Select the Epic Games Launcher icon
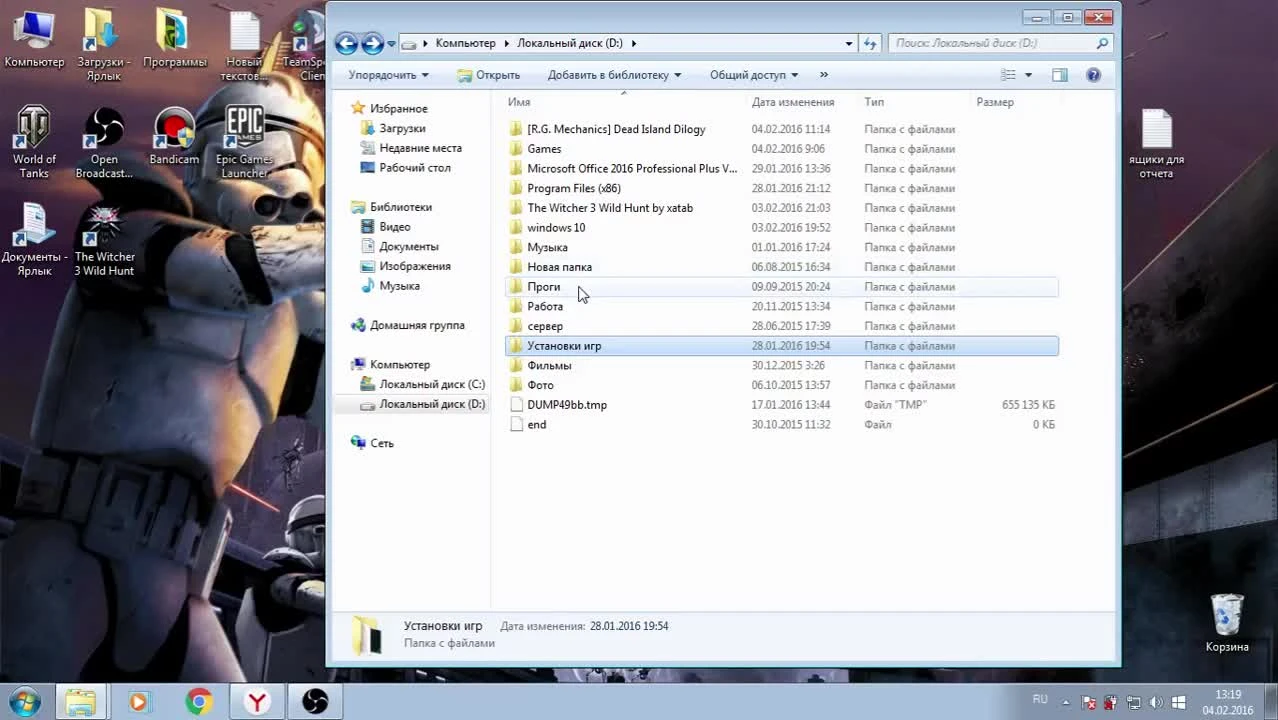The height and width of the screenshot is (720, 1278). coord(244,142)
